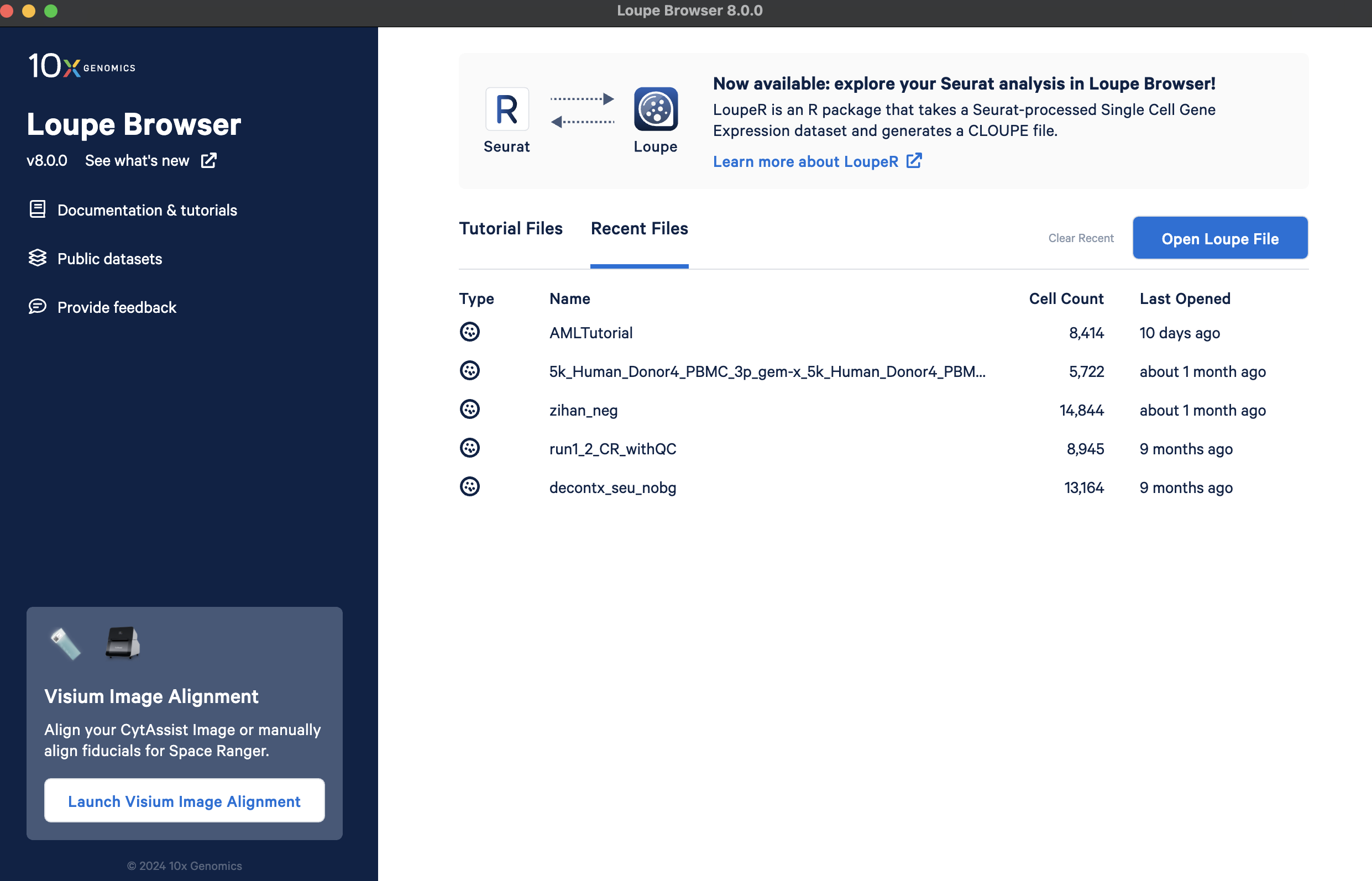Viewport: 1372px width, 881px height.
Task: Click the CytAssist instrument icon
Action: [x=122, y=642]
